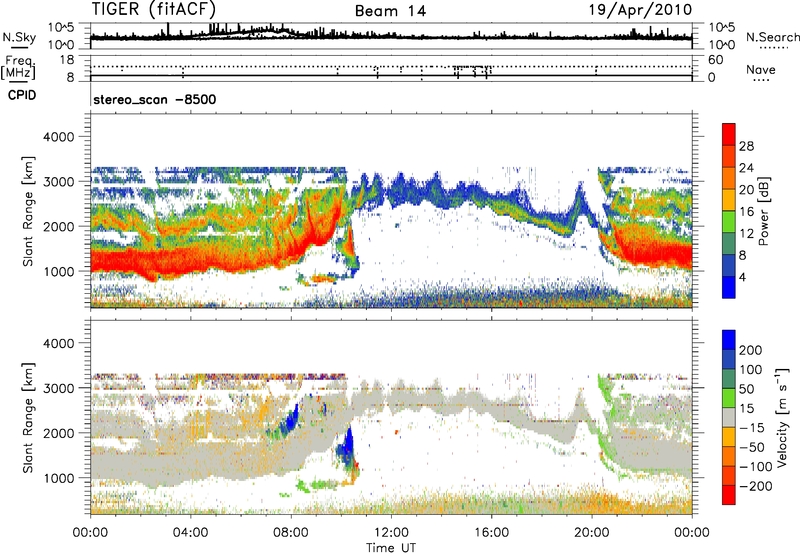Click the '28' power colorbar value

pyautogui.click(x=746, y=146)
